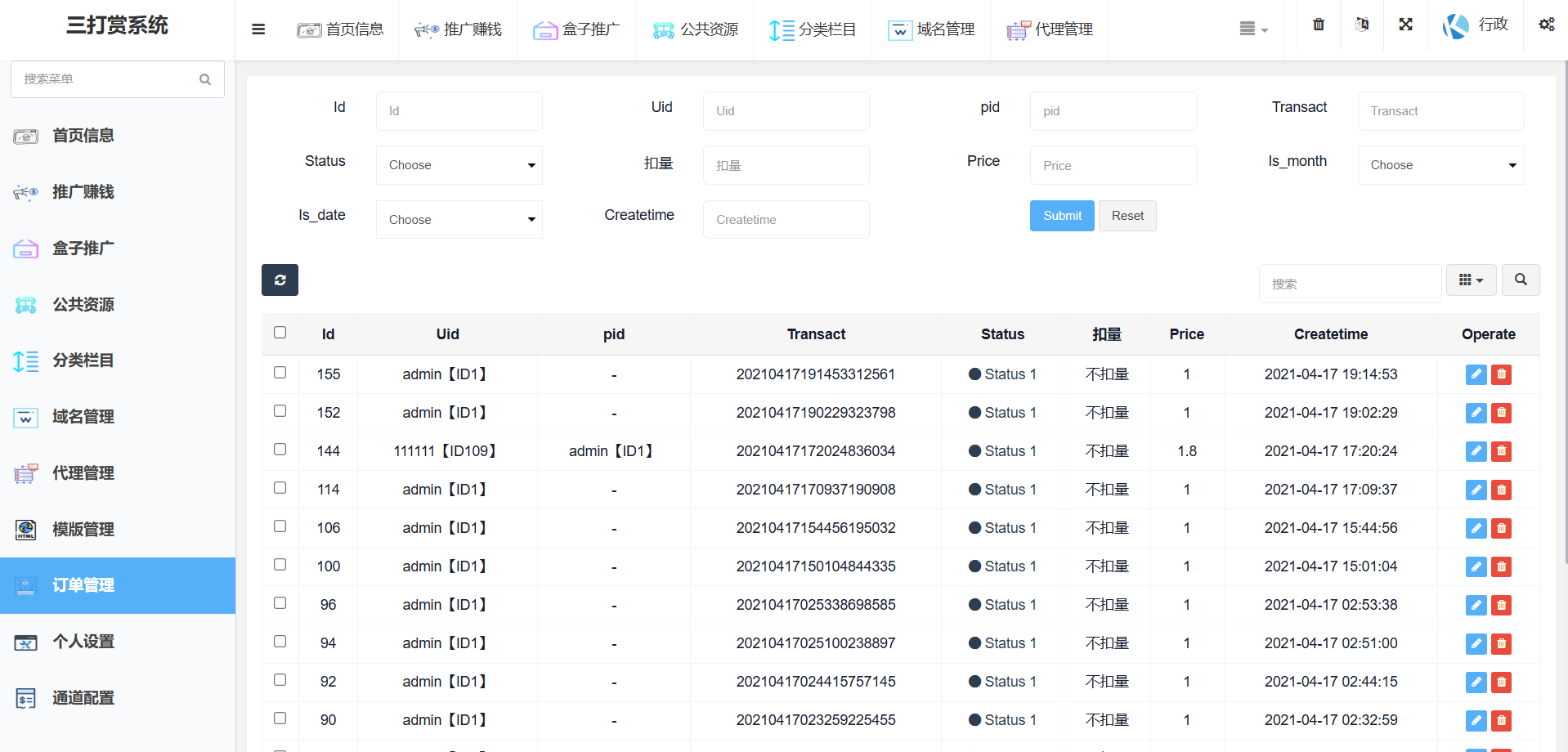Refresh the table with refresh button

coord(280,280)
